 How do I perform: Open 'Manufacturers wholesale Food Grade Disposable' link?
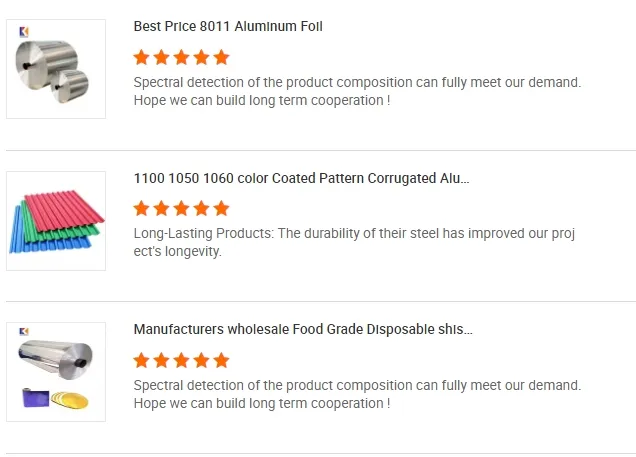tap(303, 329)
